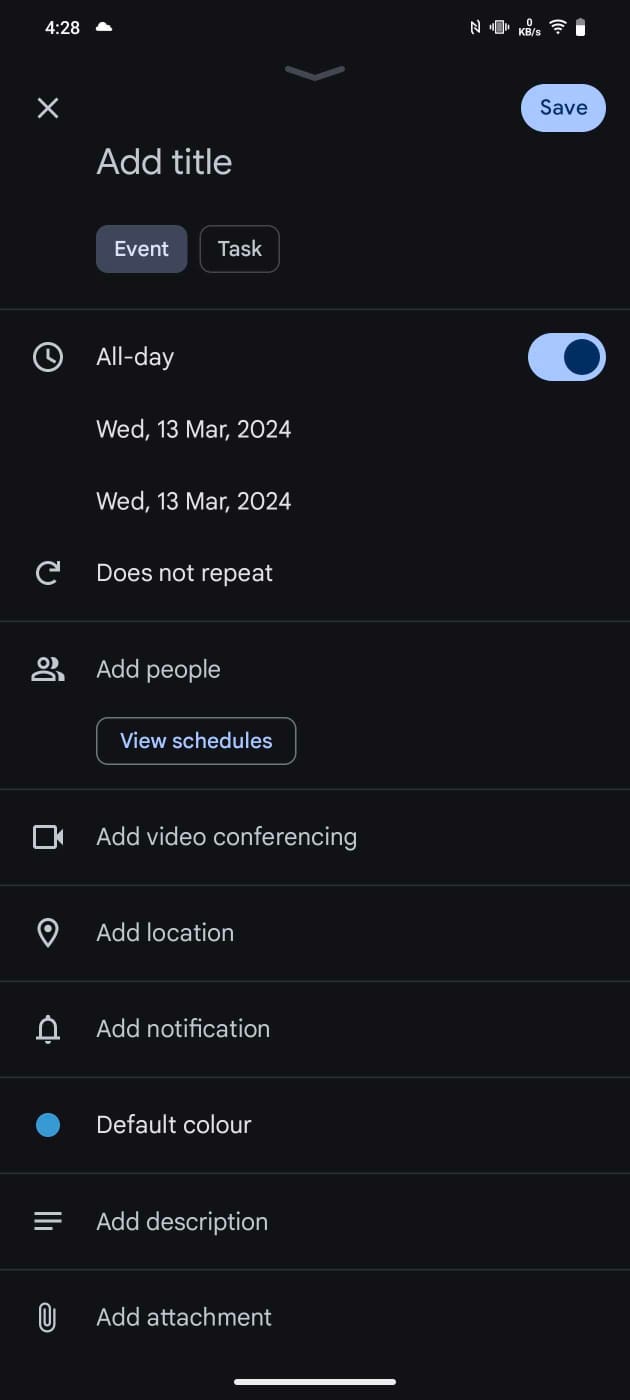This screenshot has height=1400, width=630.
Task: Tap the location pin icon
Action: pyautogui.click(x=47, y=933)
